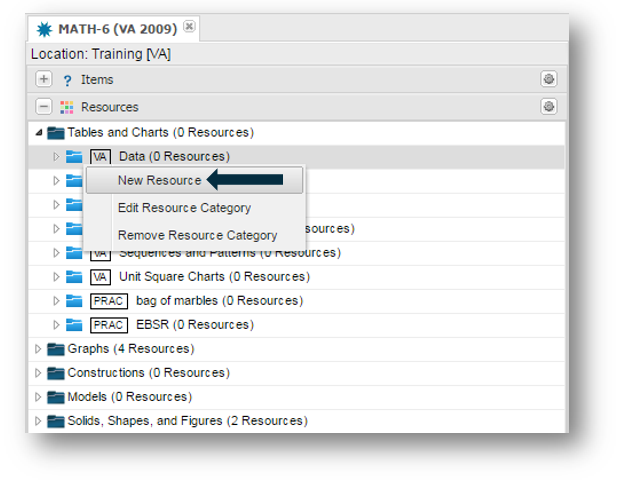Click the Graphs folder icon
The height and width of the screenshot is (487, 620).
[55, 349]
